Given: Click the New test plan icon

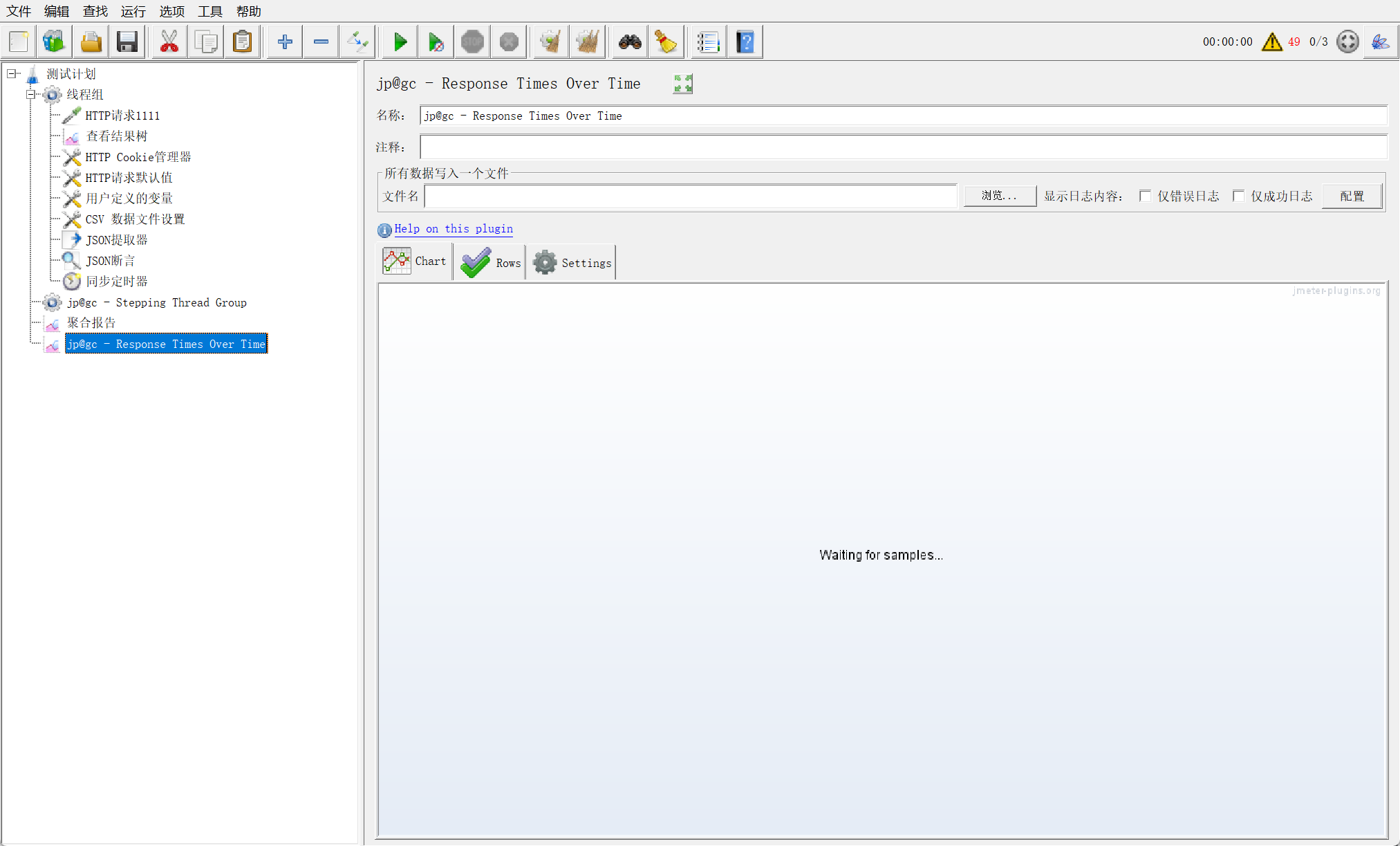Looking at the screenshot, I should [x=19, y=42].
